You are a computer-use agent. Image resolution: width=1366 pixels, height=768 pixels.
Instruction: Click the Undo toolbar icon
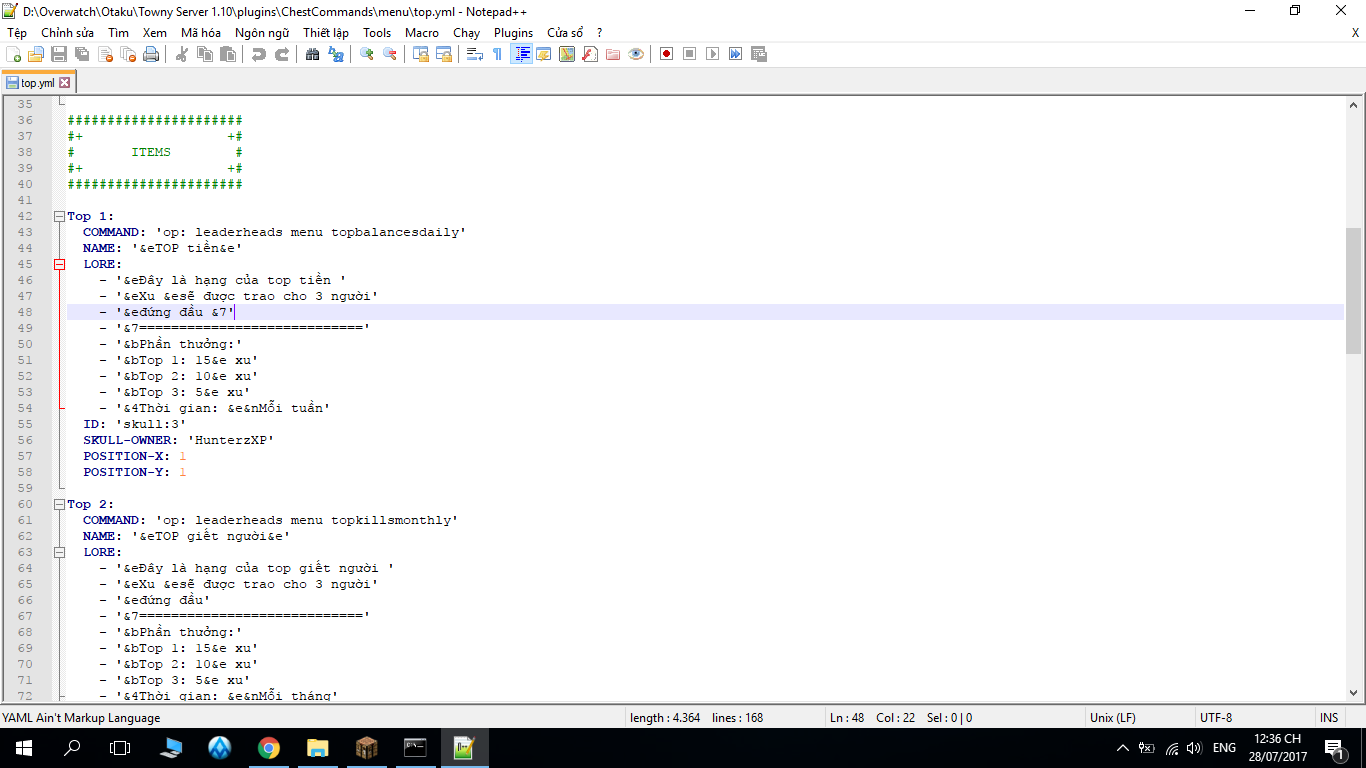pos(259,54)
